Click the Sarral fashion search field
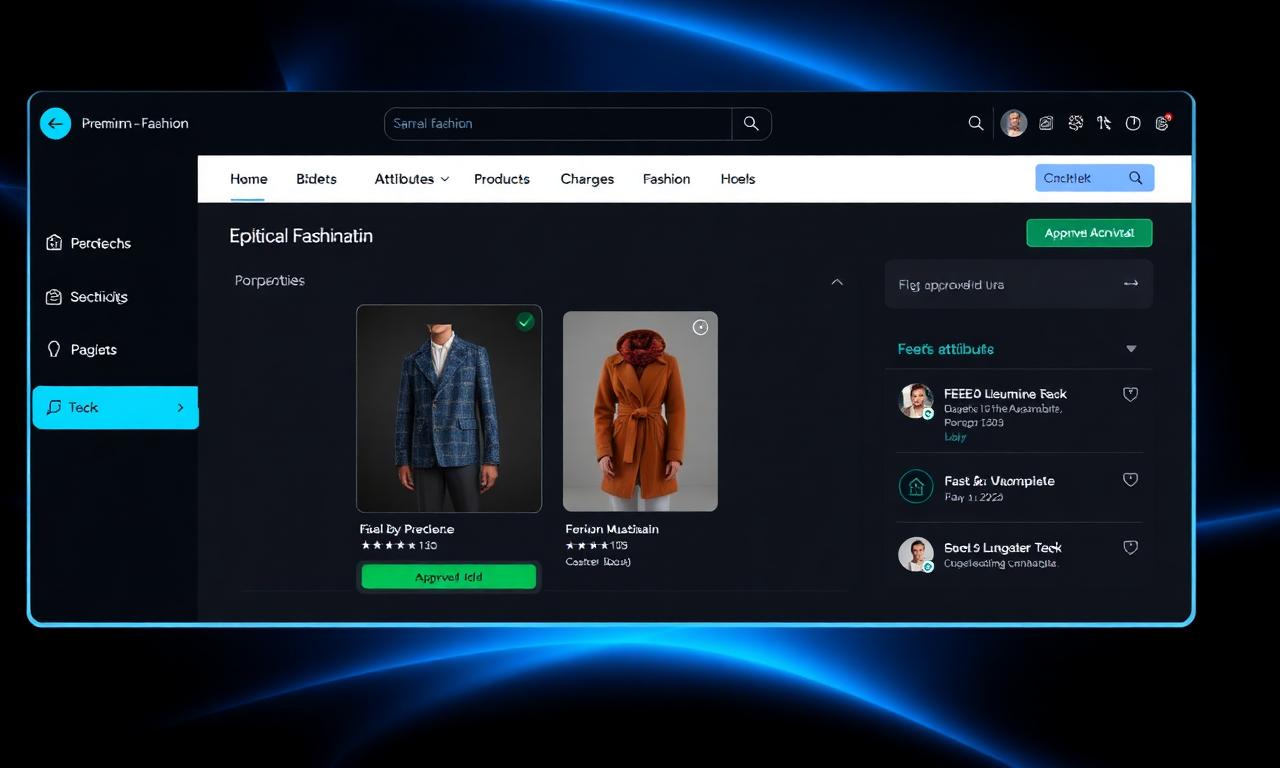Image resolution: width=1280 pixels, height=768 pixels. [x=558, y=124]
